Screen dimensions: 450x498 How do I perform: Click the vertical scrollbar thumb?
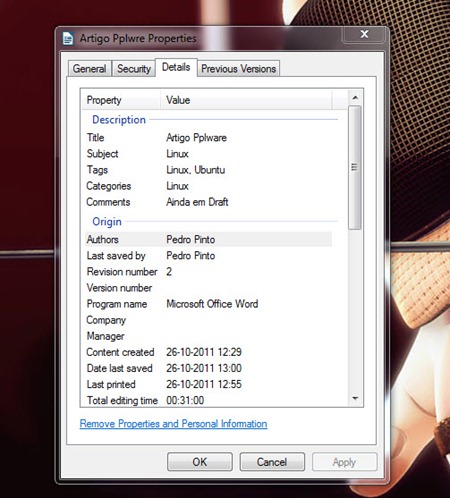pyautogui.click(x=354, y=167)
